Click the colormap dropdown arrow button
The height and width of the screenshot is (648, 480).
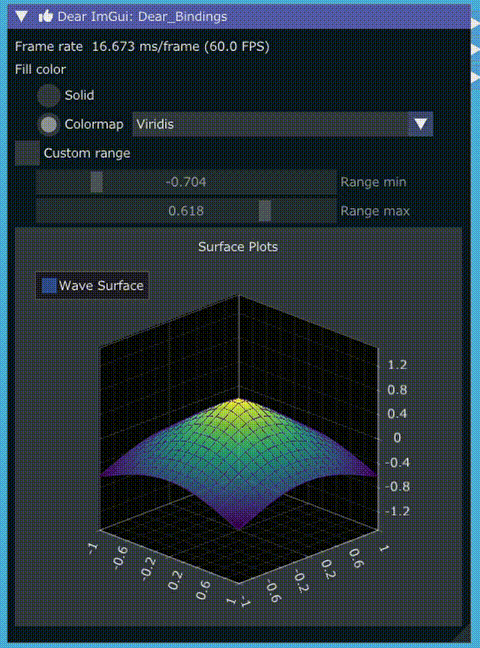pos(420,124)
